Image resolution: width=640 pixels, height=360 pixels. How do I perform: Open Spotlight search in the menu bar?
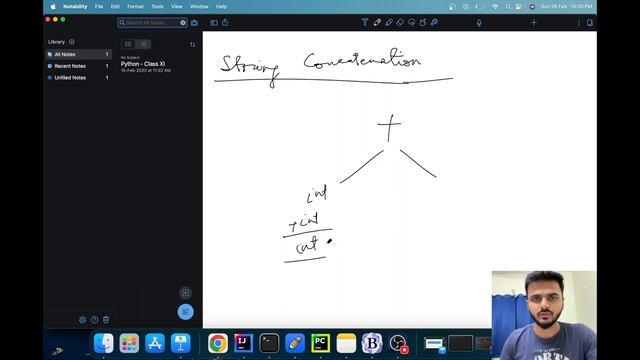pyautogui.click(x=508, y=7)
